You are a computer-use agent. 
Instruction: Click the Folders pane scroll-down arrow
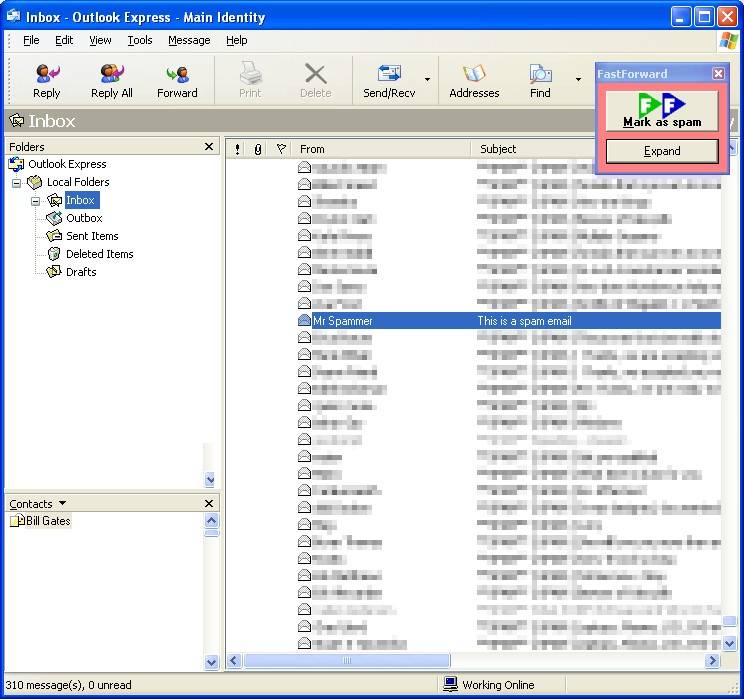coord(210,480)
